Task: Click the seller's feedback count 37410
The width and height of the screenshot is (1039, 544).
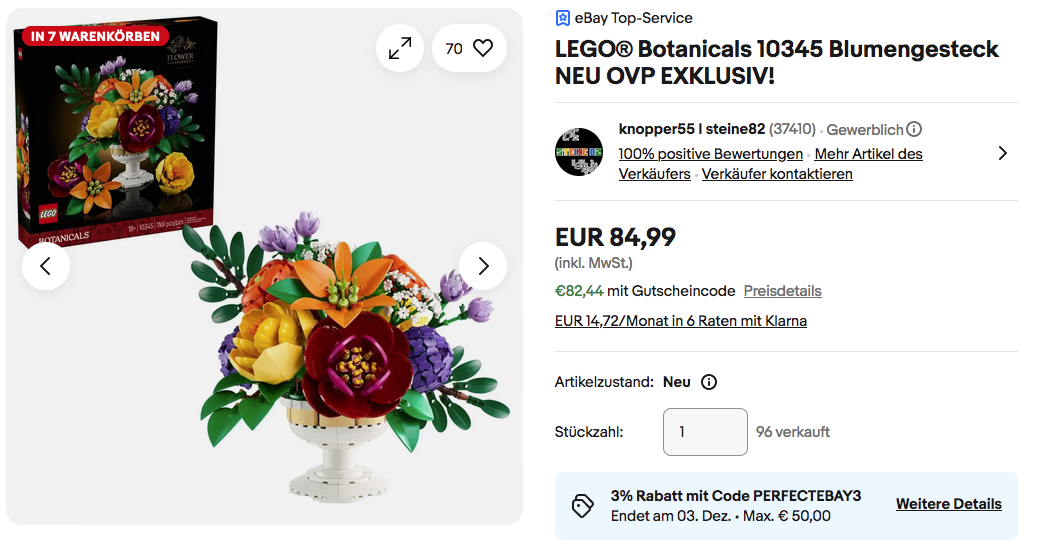Action: point(793,129)
